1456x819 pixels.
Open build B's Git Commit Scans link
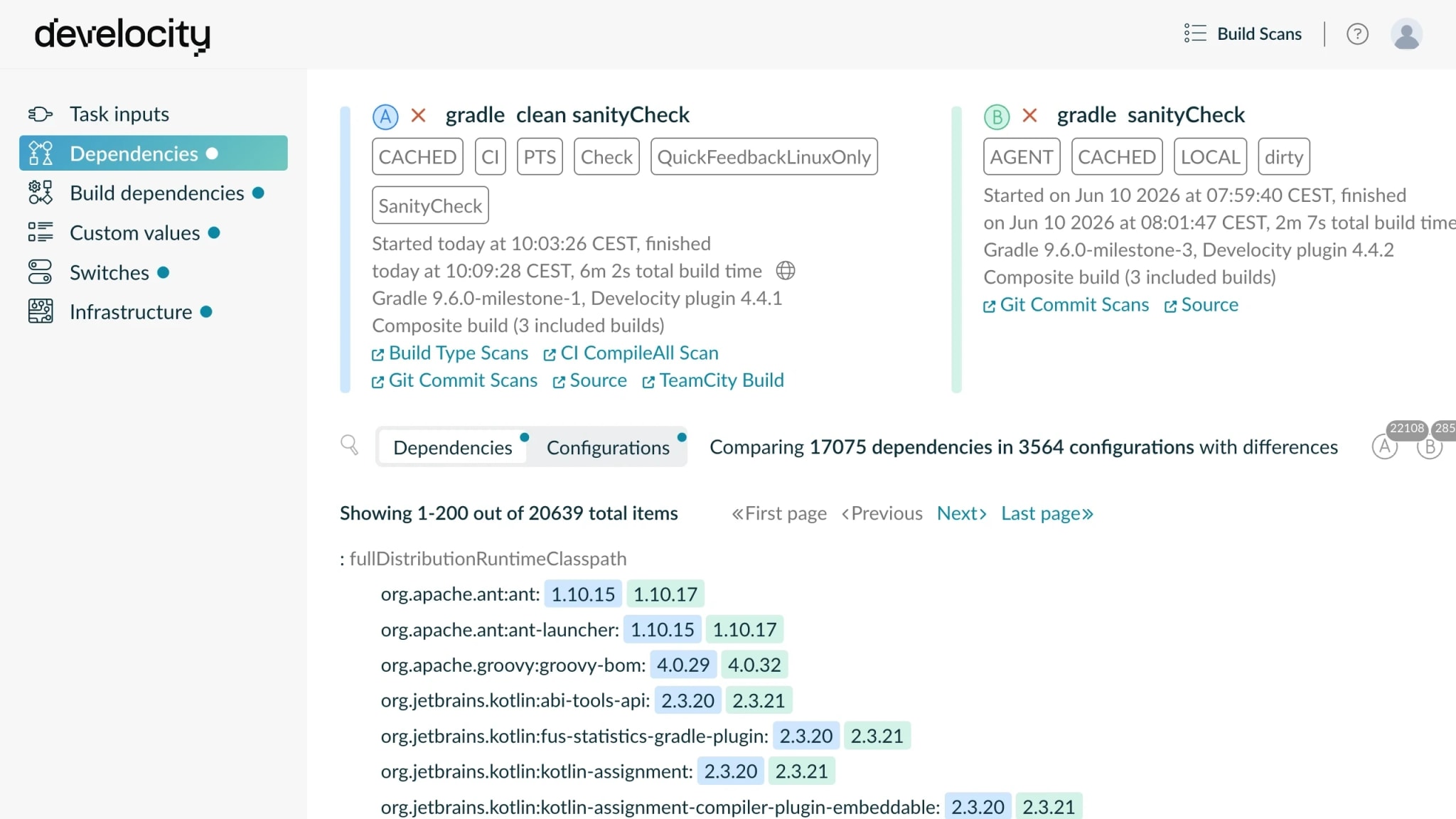pos(1066,304)
